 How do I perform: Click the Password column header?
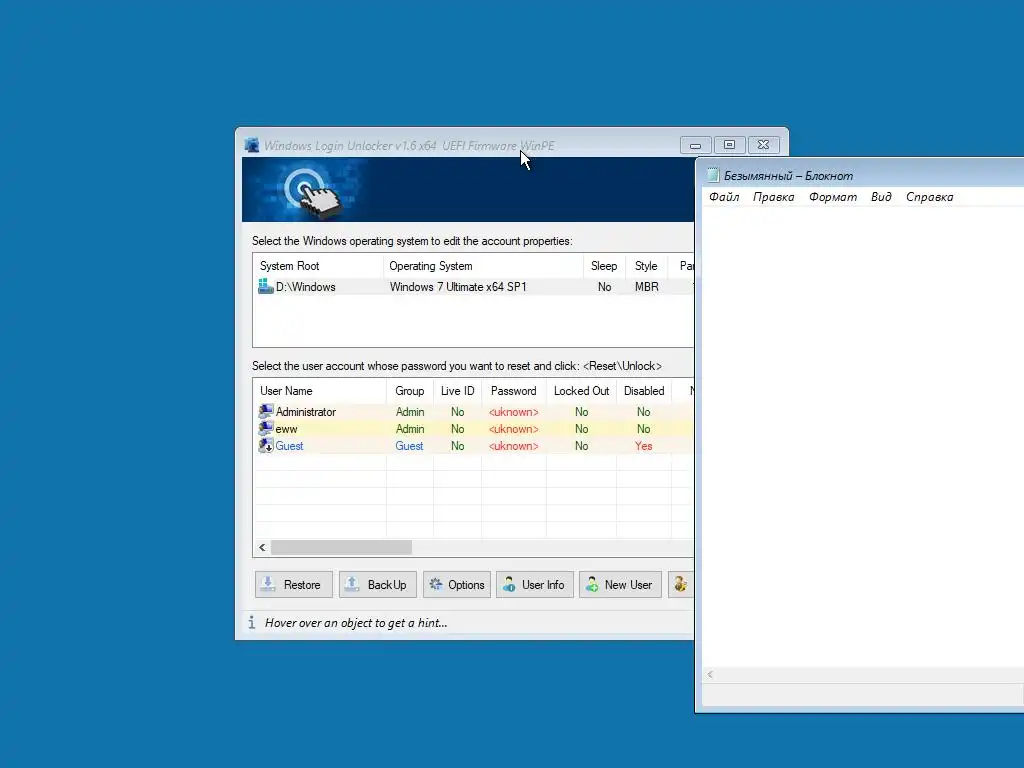point(513,391)
